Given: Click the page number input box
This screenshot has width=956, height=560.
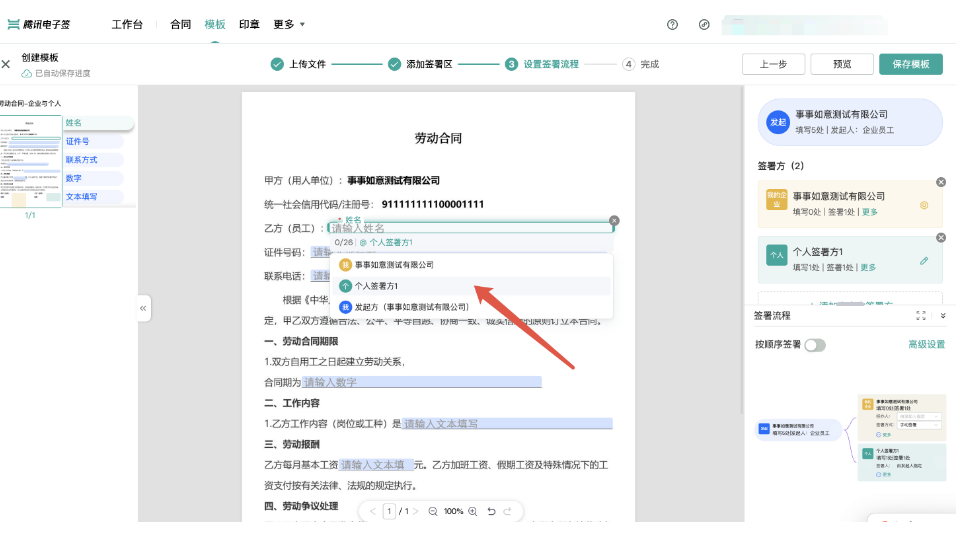Looking at the screenshot, I should pos(389,511).
